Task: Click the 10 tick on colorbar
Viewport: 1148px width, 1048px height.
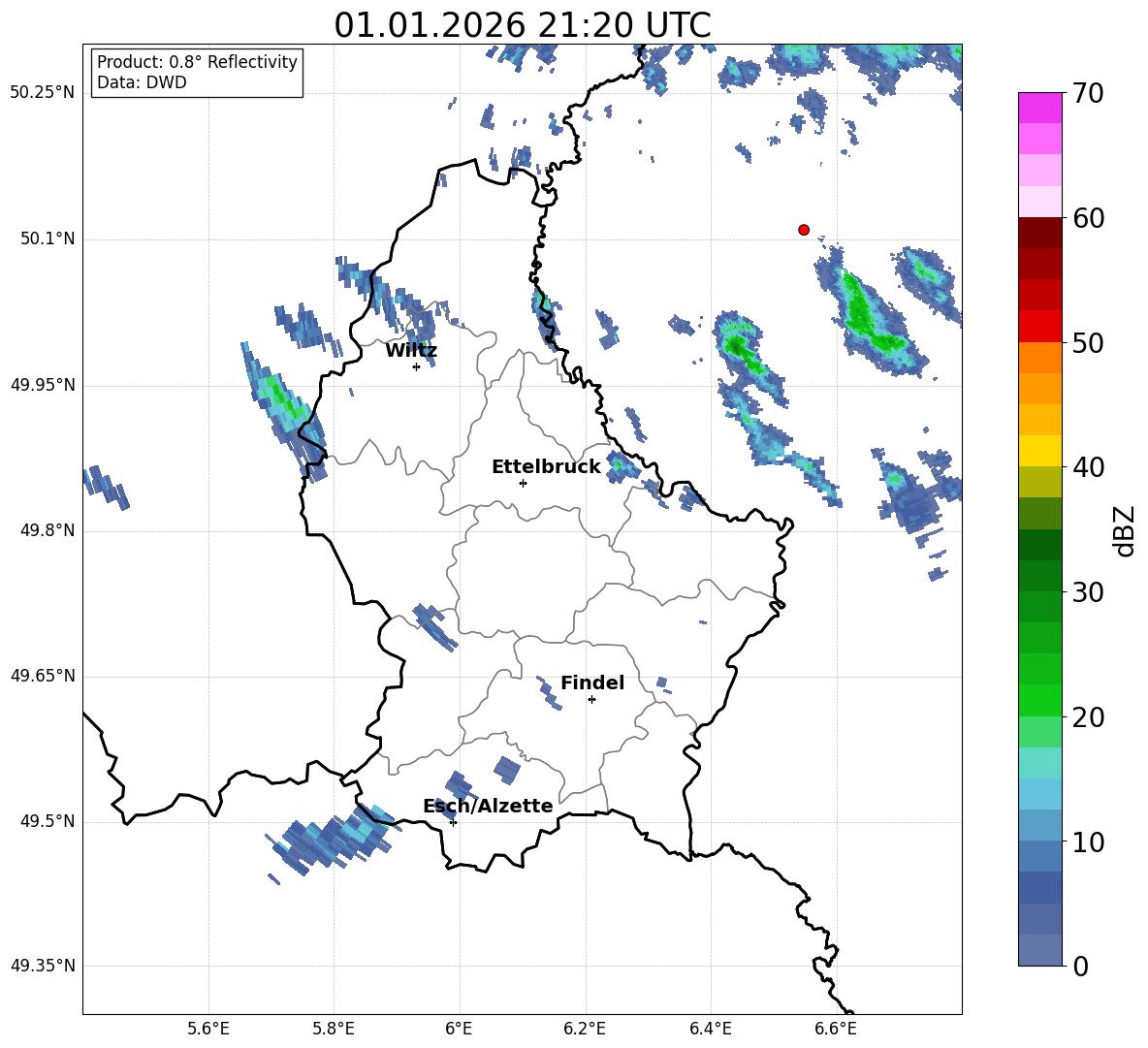Action: click(1088, 842)
